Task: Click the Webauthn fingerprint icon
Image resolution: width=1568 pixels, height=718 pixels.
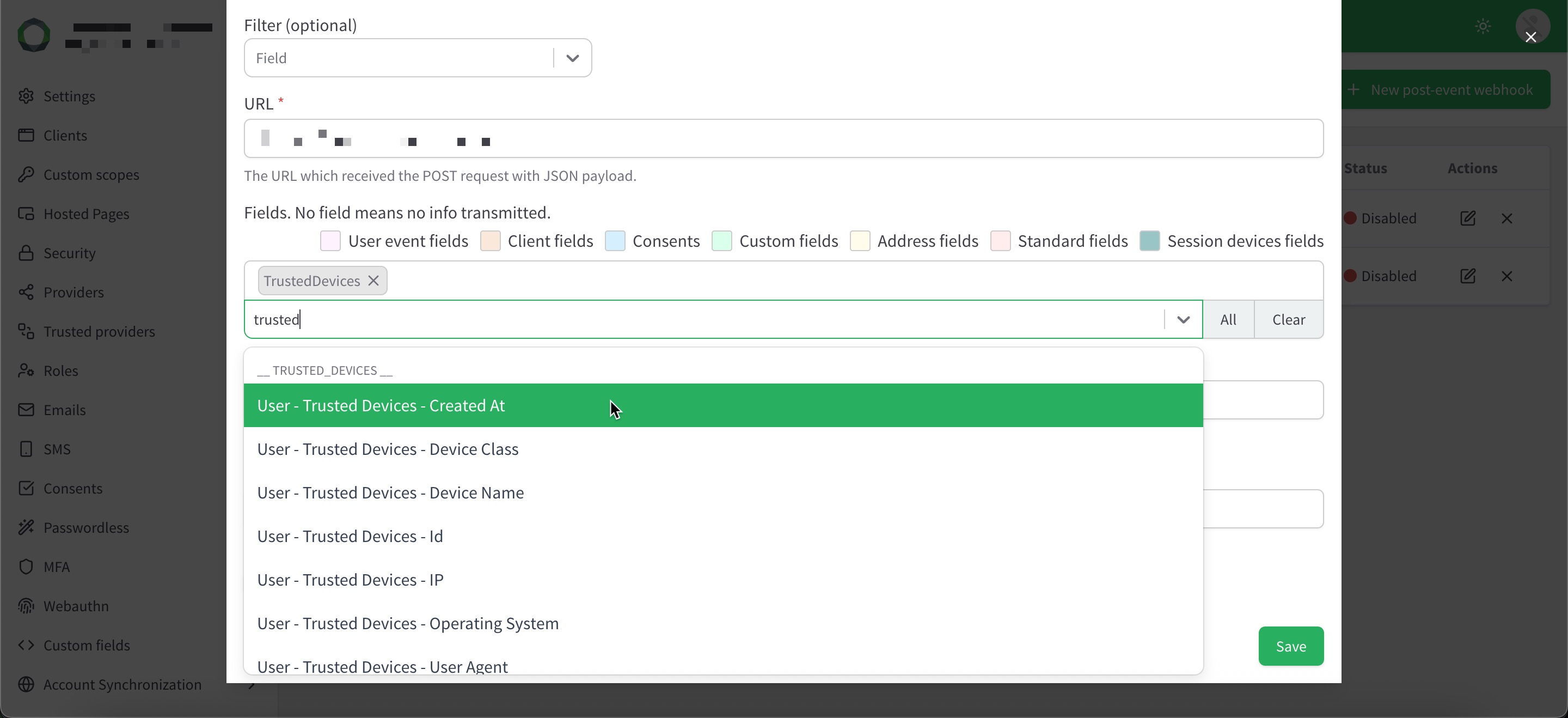Action: [26, 606]
